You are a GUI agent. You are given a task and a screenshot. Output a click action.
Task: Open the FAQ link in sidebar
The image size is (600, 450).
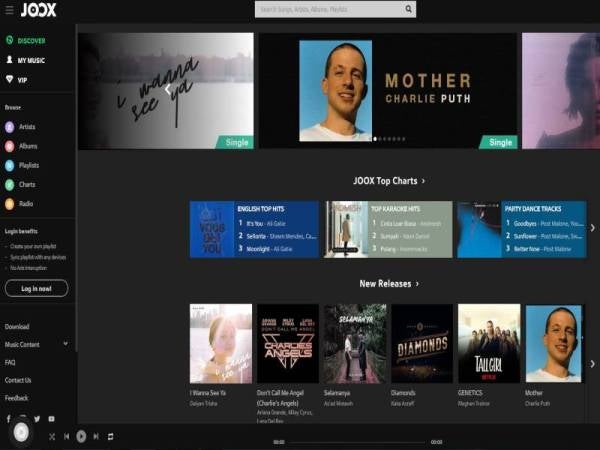tap(10, 362)
